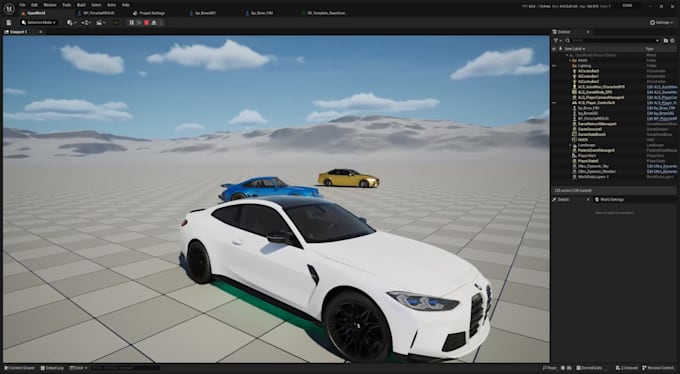Focus the Outliner search field
680x374 pixels.
pyautogui.click(x=612, y=40)
